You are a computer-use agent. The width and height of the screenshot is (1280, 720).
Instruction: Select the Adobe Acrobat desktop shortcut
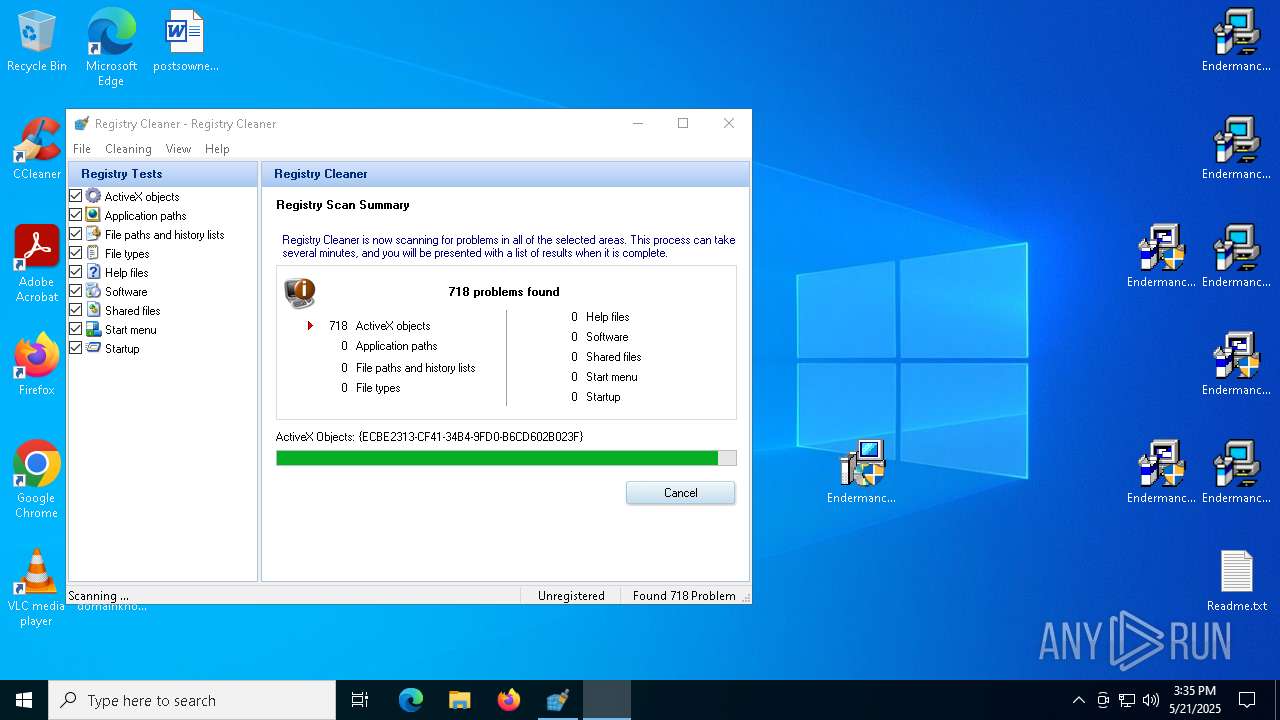point(37,264)
